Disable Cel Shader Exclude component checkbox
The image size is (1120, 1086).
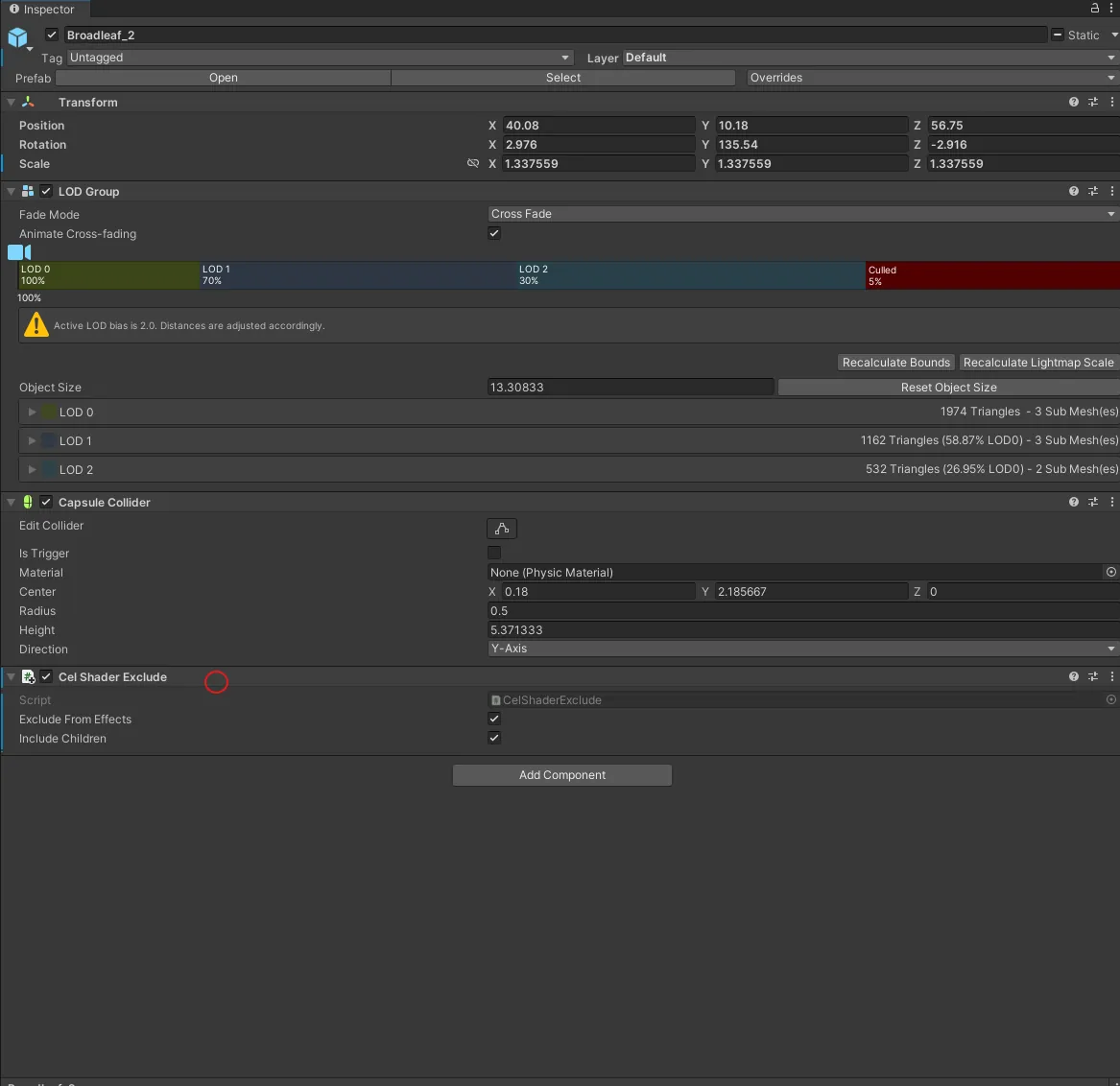tap(46, 676)
